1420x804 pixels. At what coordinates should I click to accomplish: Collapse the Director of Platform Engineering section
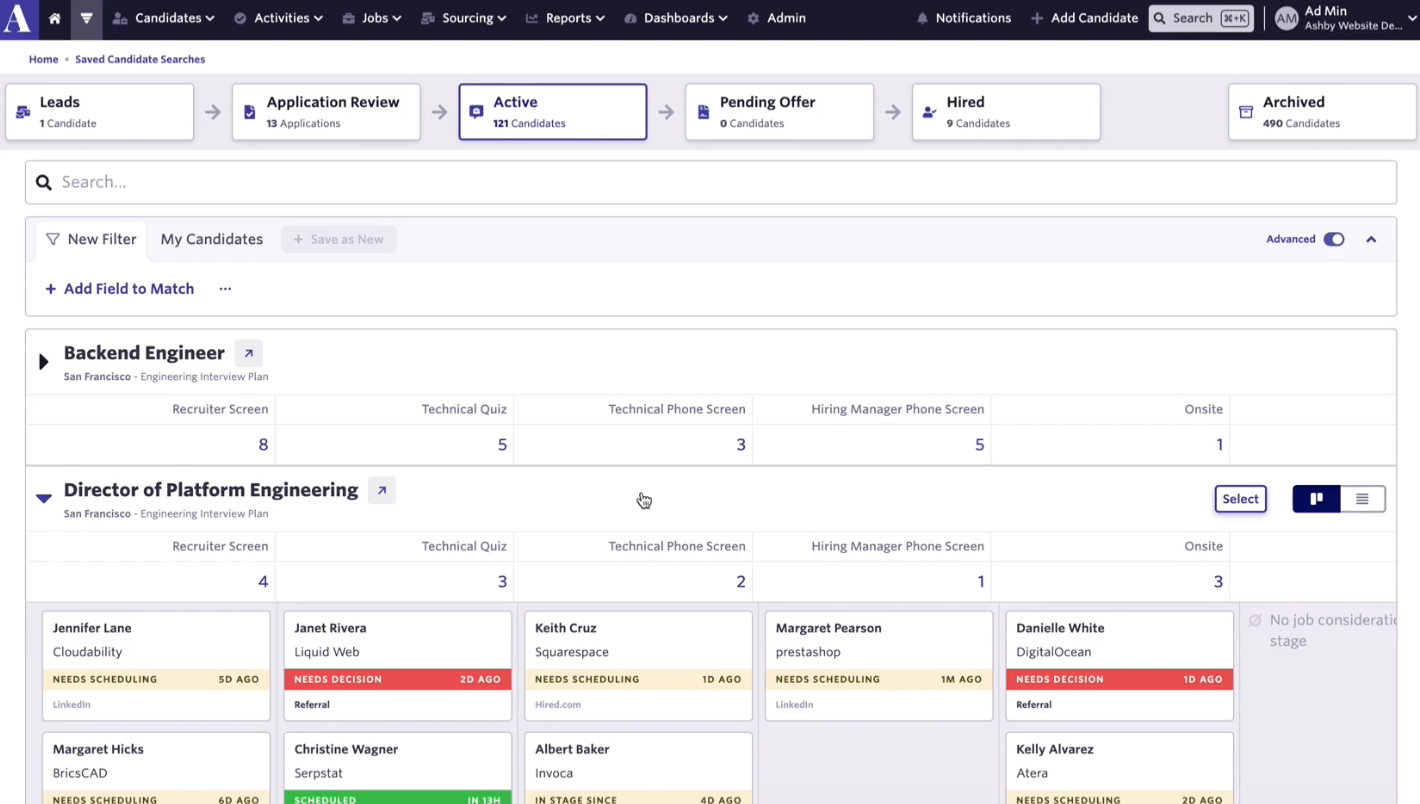click(43, 498)
